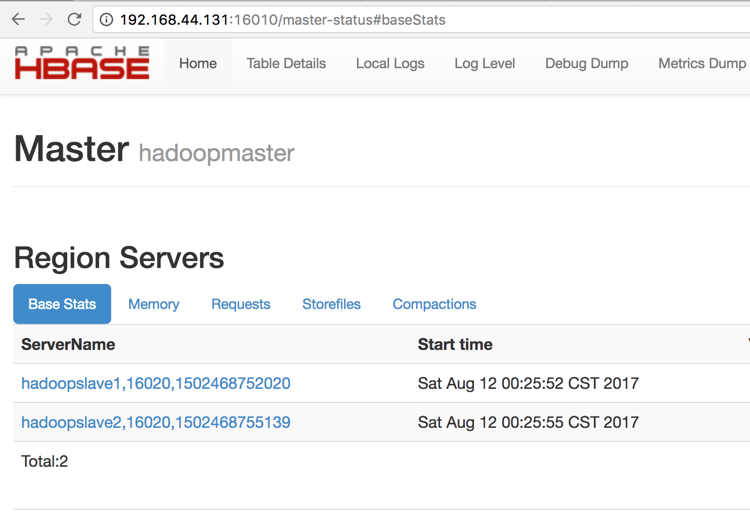
Task: Click the browser back arrow
Action: tap(18, 19)
